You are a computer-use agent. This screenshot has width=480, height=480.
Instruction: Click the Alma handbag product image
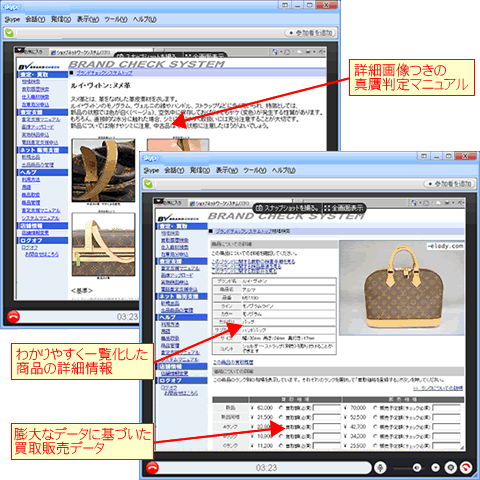click(402, 288)
